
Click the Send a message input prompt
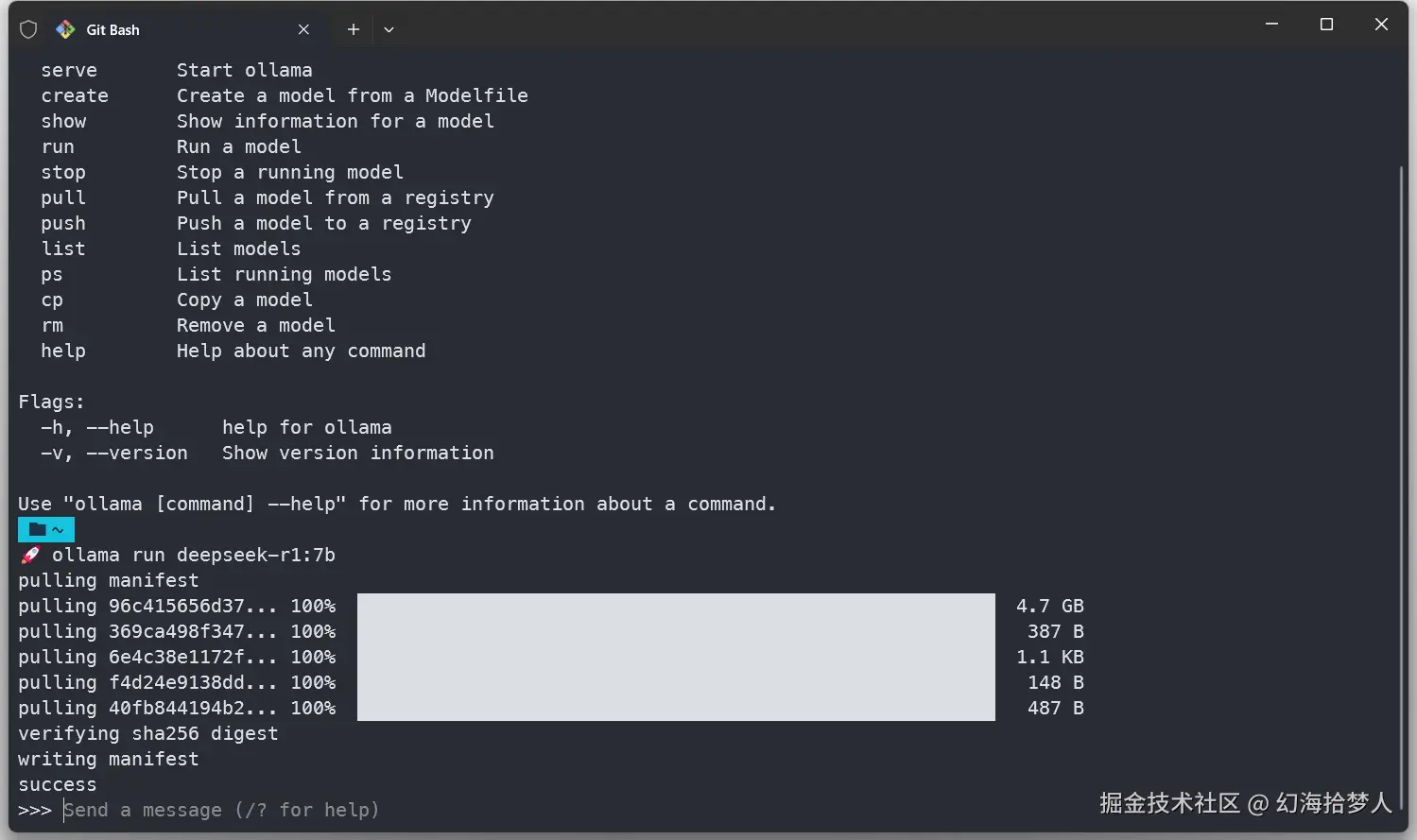coord(221,810)
